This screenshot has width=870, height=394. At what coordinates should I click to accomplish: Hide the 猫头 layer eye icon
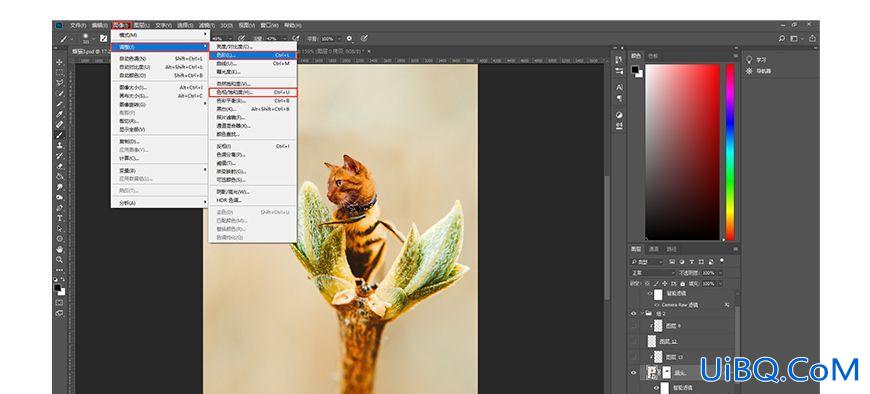click(634, 373)
